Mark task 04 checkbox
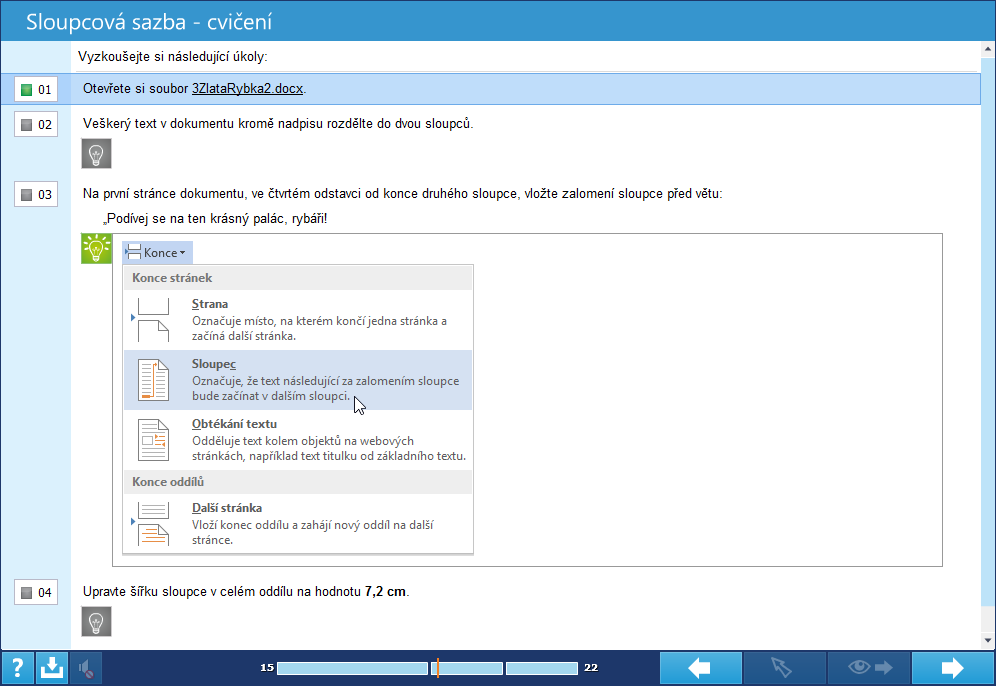Image resolution: width=996 pixels, height=686 pixels. point(36,593)
